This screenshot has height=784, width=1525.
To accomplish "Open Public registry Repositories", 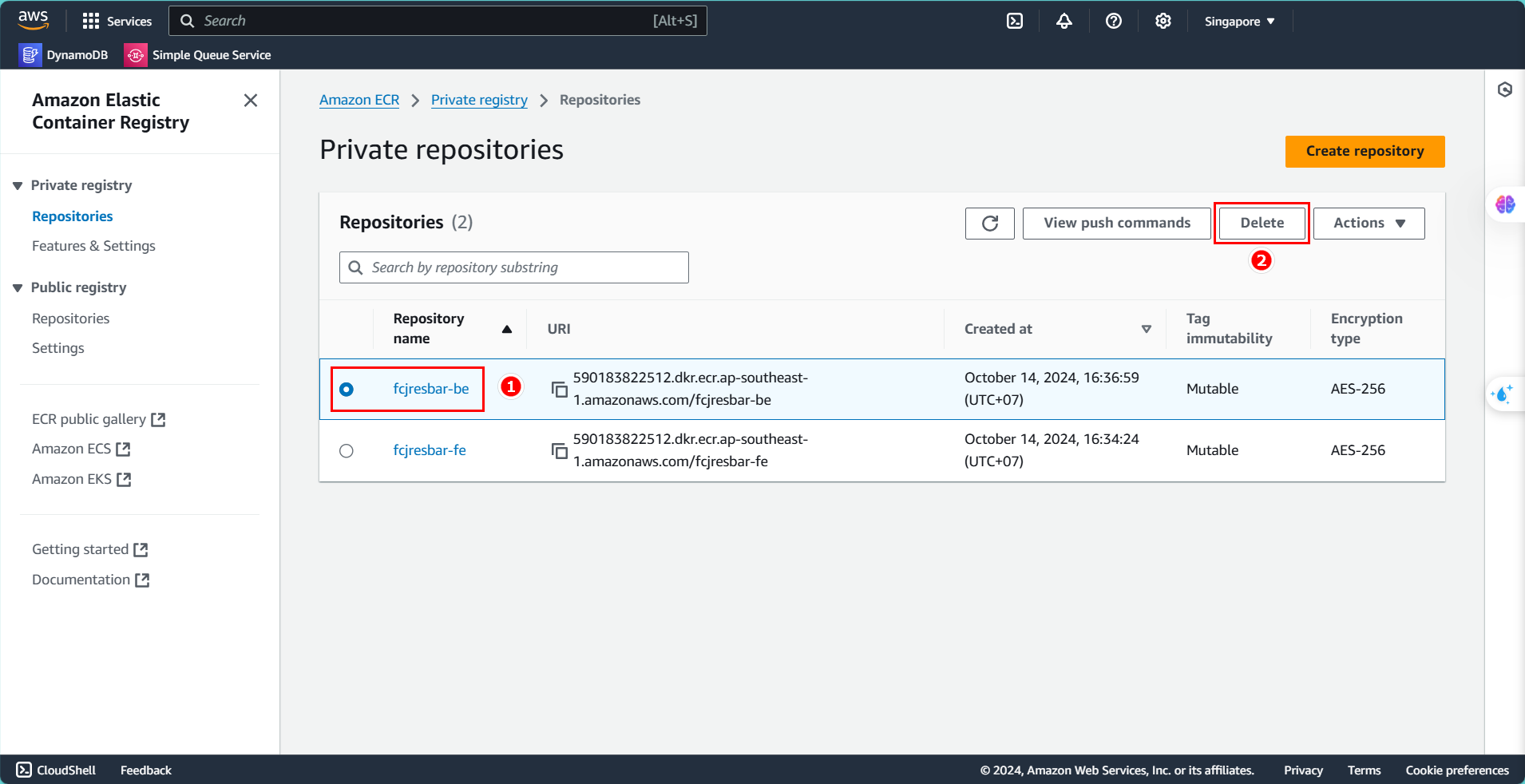I will (x=71, y=319).
